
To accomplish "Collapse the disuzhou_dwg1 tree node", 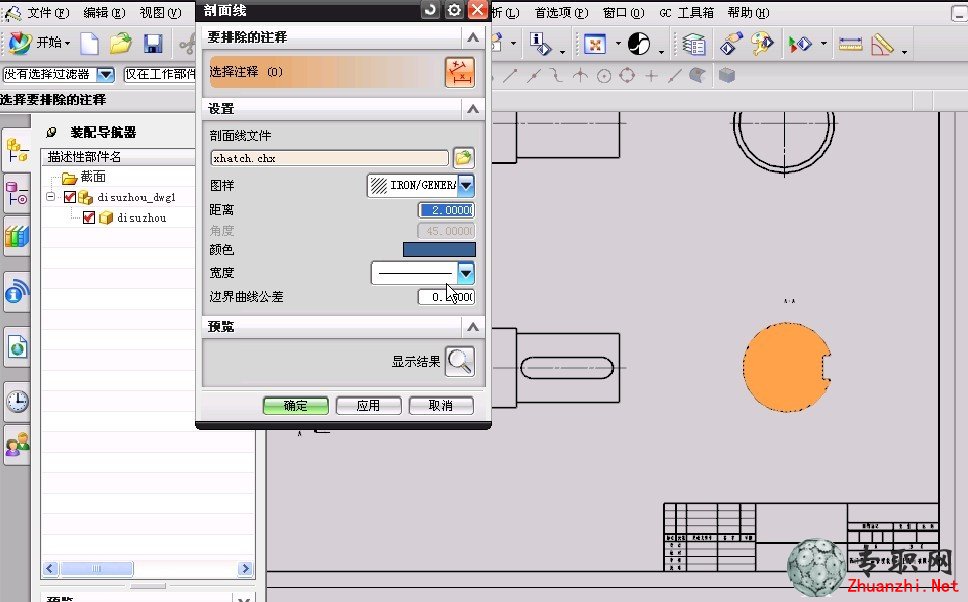I will pyautogui.click(x=51, y=197).
